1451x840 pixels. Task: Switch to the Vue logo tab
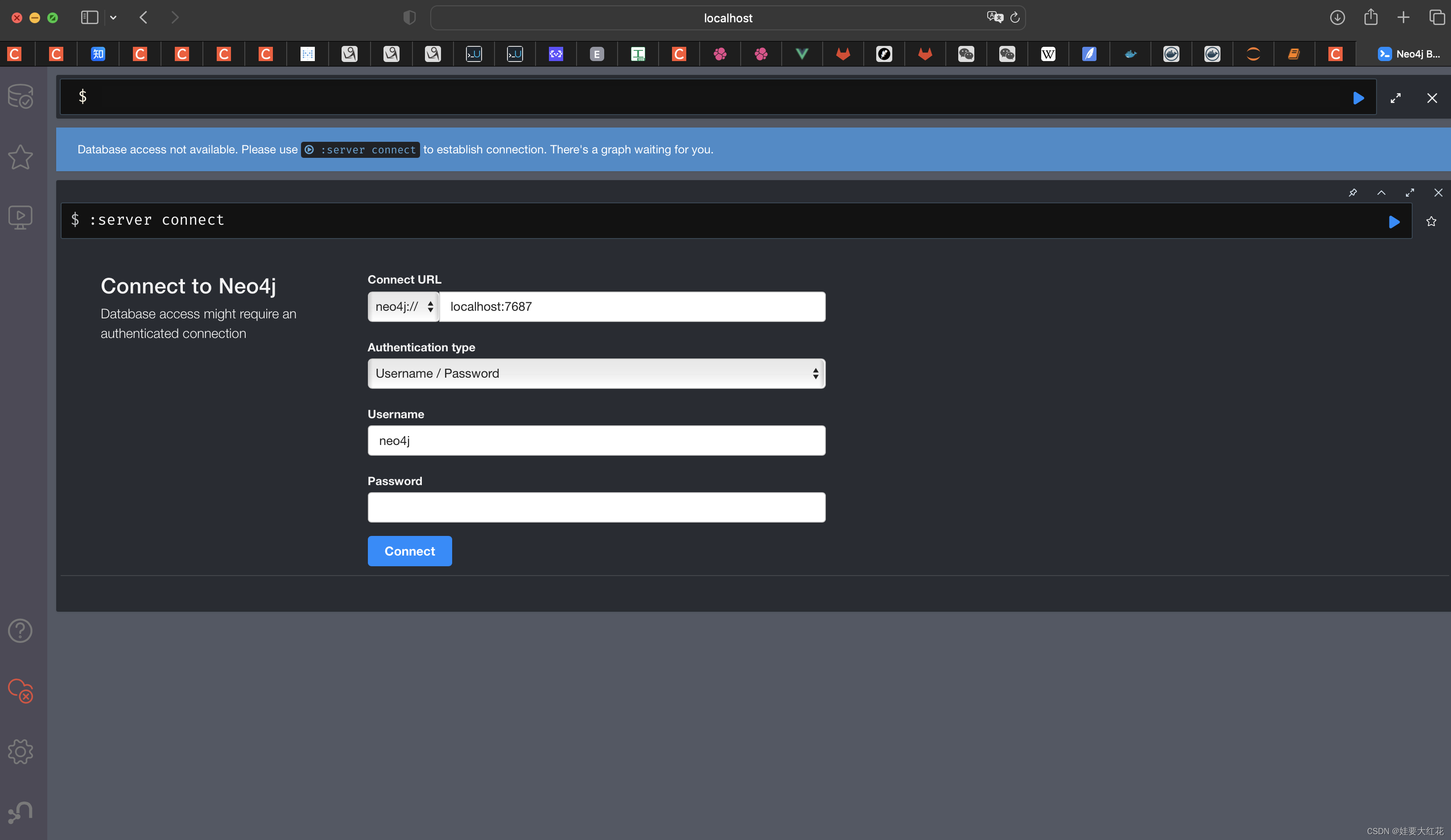pyautogui.click(x=801, y=54)
